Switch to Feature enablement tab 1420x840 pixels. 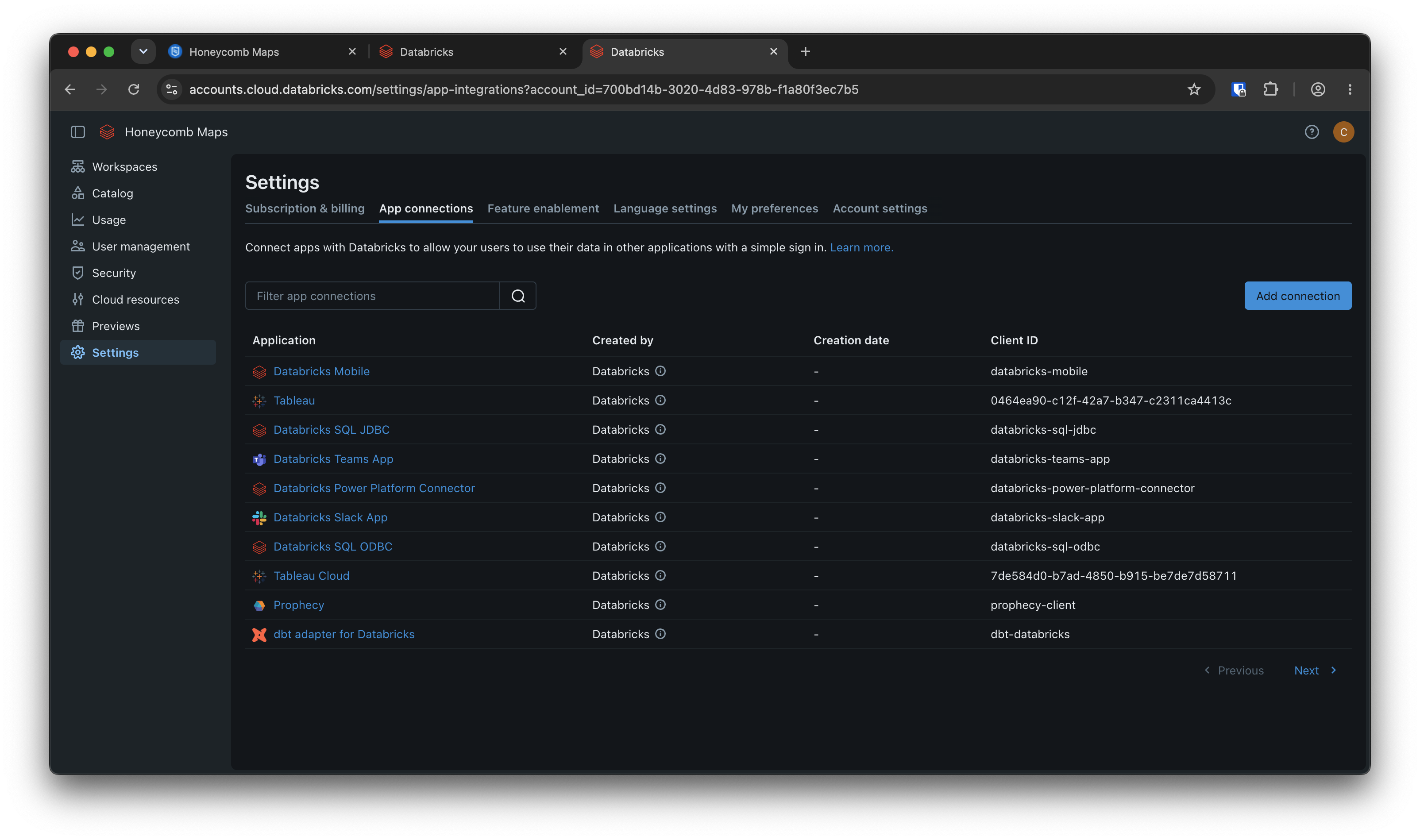[x=543, y=208]
